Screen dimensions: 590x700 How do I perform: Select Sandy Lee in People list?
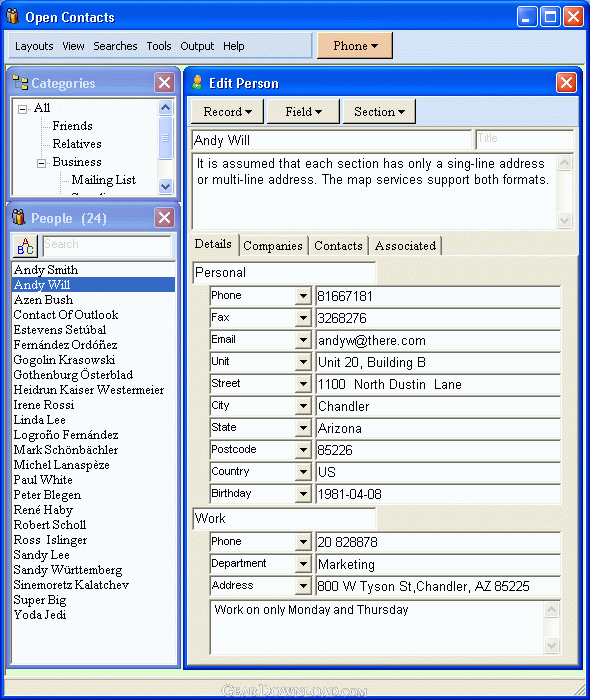pyautogui.click(x=93, y=555)
